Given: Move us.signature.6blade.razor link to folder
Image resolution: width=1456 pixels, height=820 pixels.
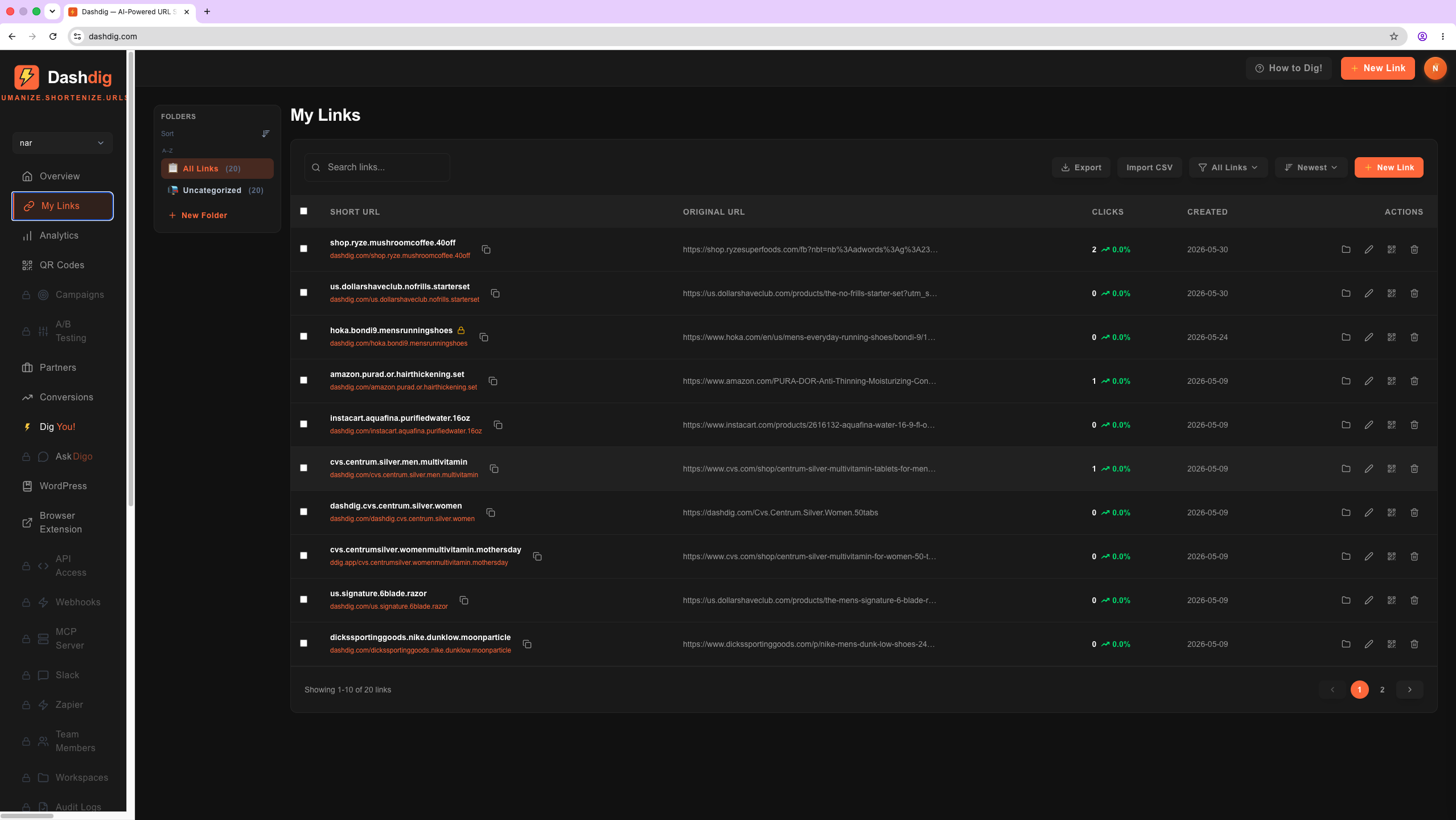Looking at the screenshot, I should point(1346,600).
